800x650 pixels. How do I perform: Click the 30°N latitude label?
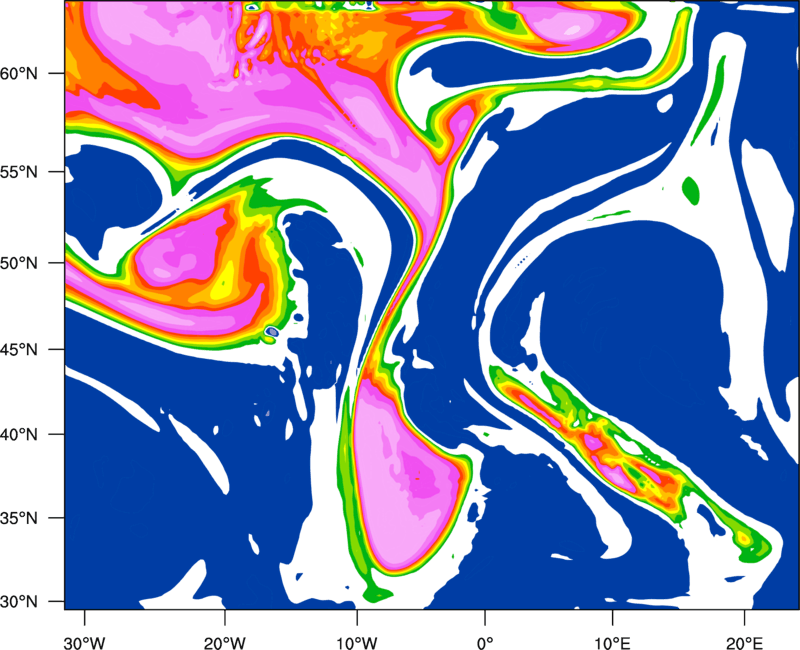coord(19,602)
